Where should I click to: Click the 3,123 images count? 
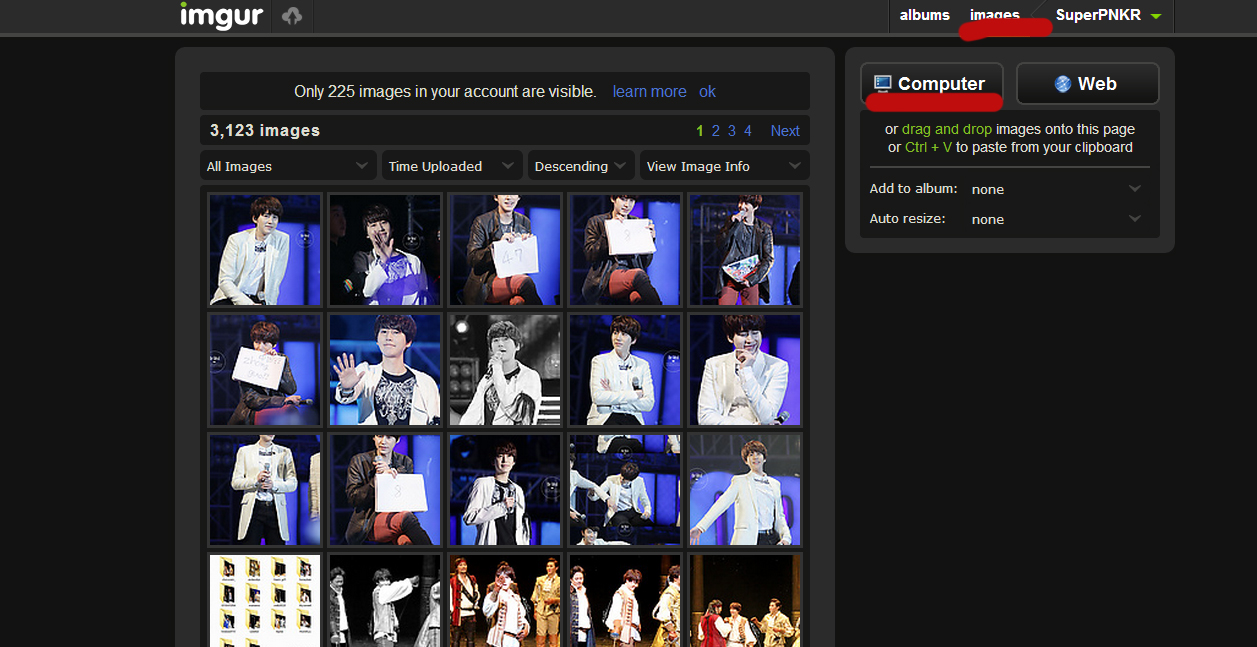tap(265, 131)
